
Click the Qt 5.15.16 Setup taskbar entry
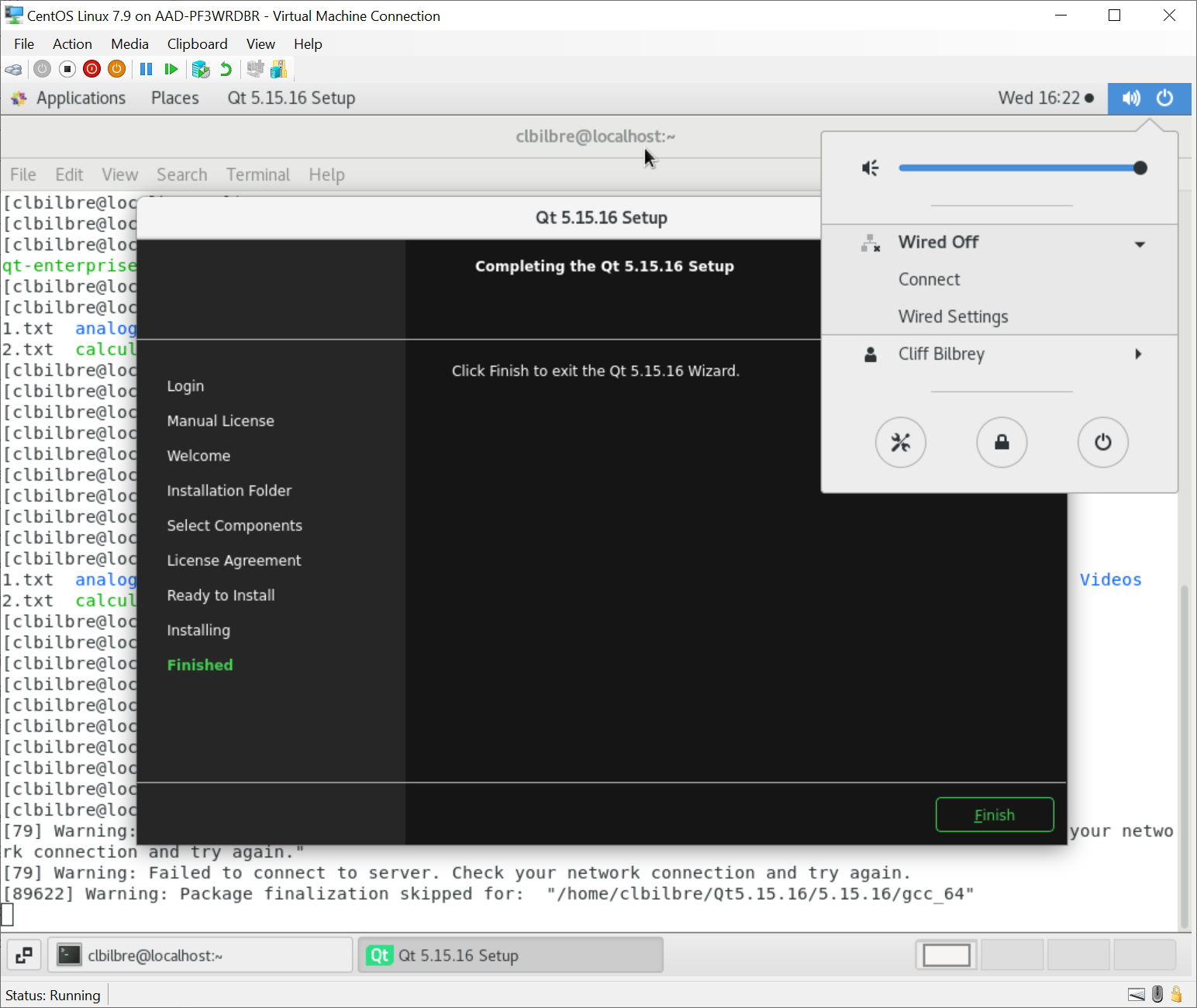click(510, 955)
